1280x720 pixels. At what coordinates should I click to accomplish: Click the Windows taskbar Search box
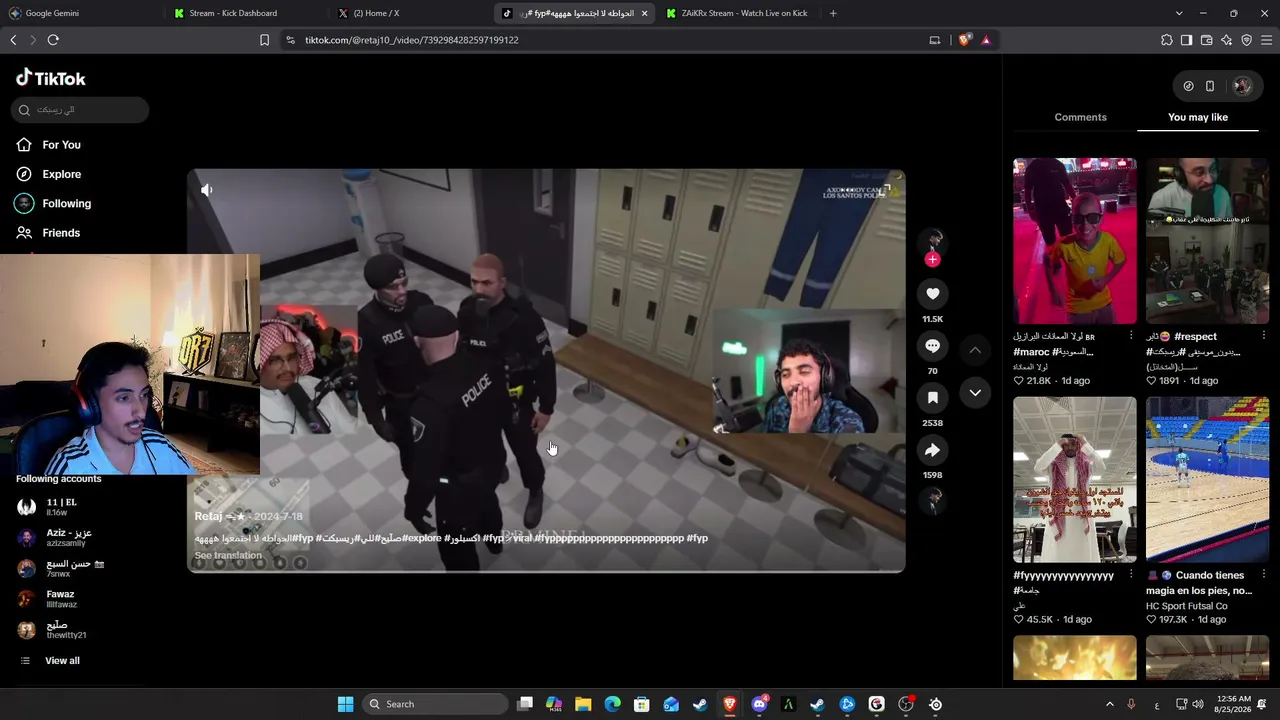(x=434, y=704)
